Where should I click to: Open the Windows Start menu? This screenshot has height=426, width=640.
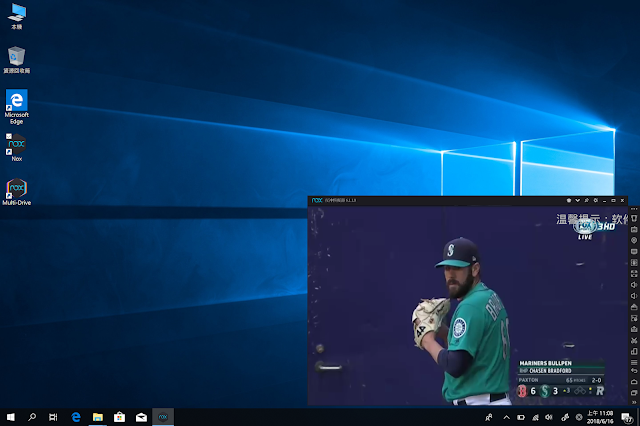pos(11,417)
